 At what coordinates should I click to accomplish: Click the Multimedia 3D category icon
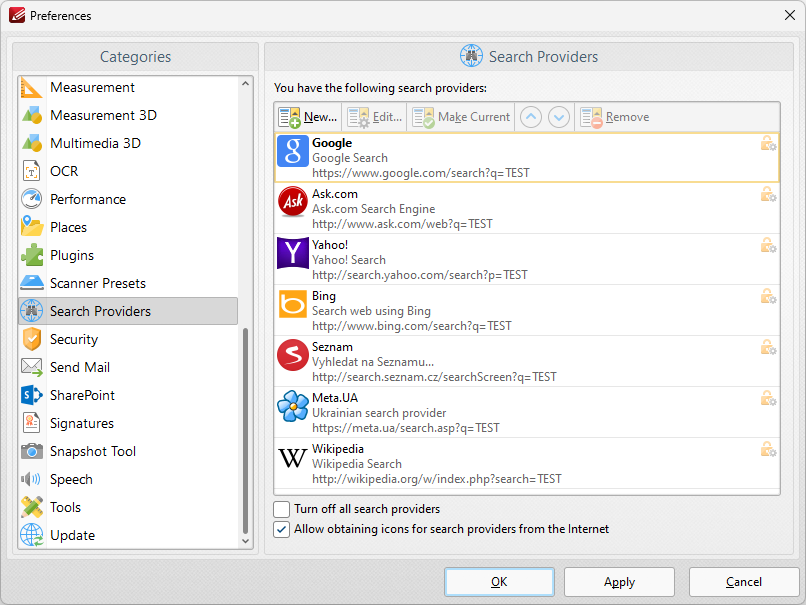click(31, 143)
